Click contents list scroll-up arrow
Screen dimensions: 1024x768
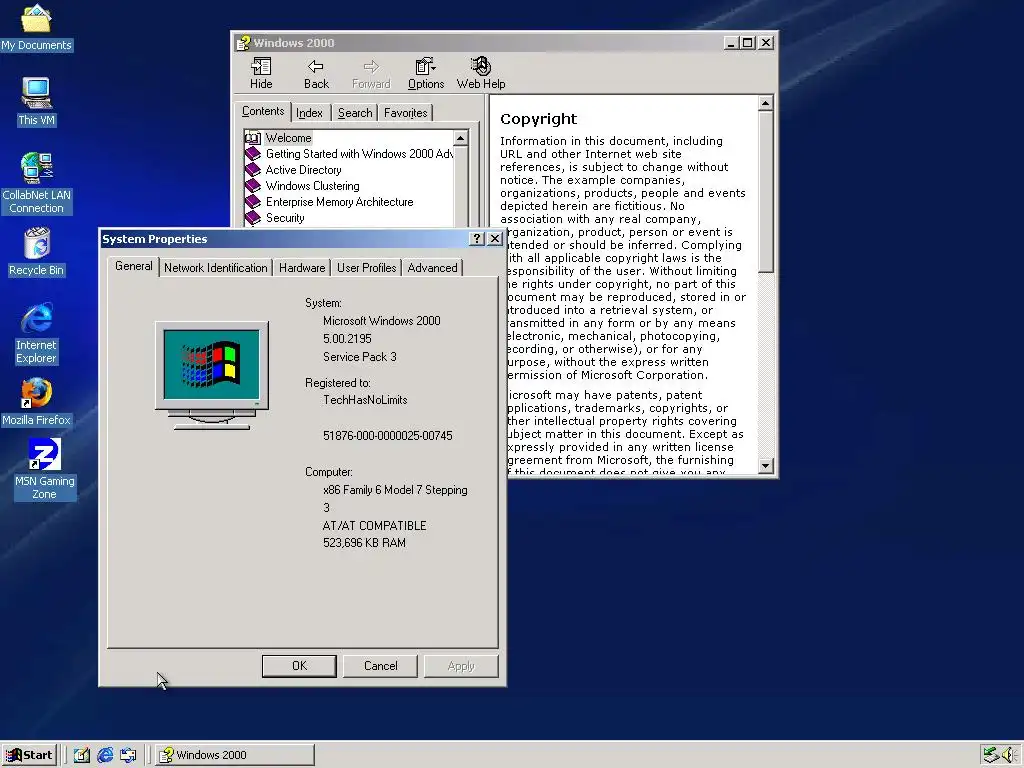tap(460, 138)
